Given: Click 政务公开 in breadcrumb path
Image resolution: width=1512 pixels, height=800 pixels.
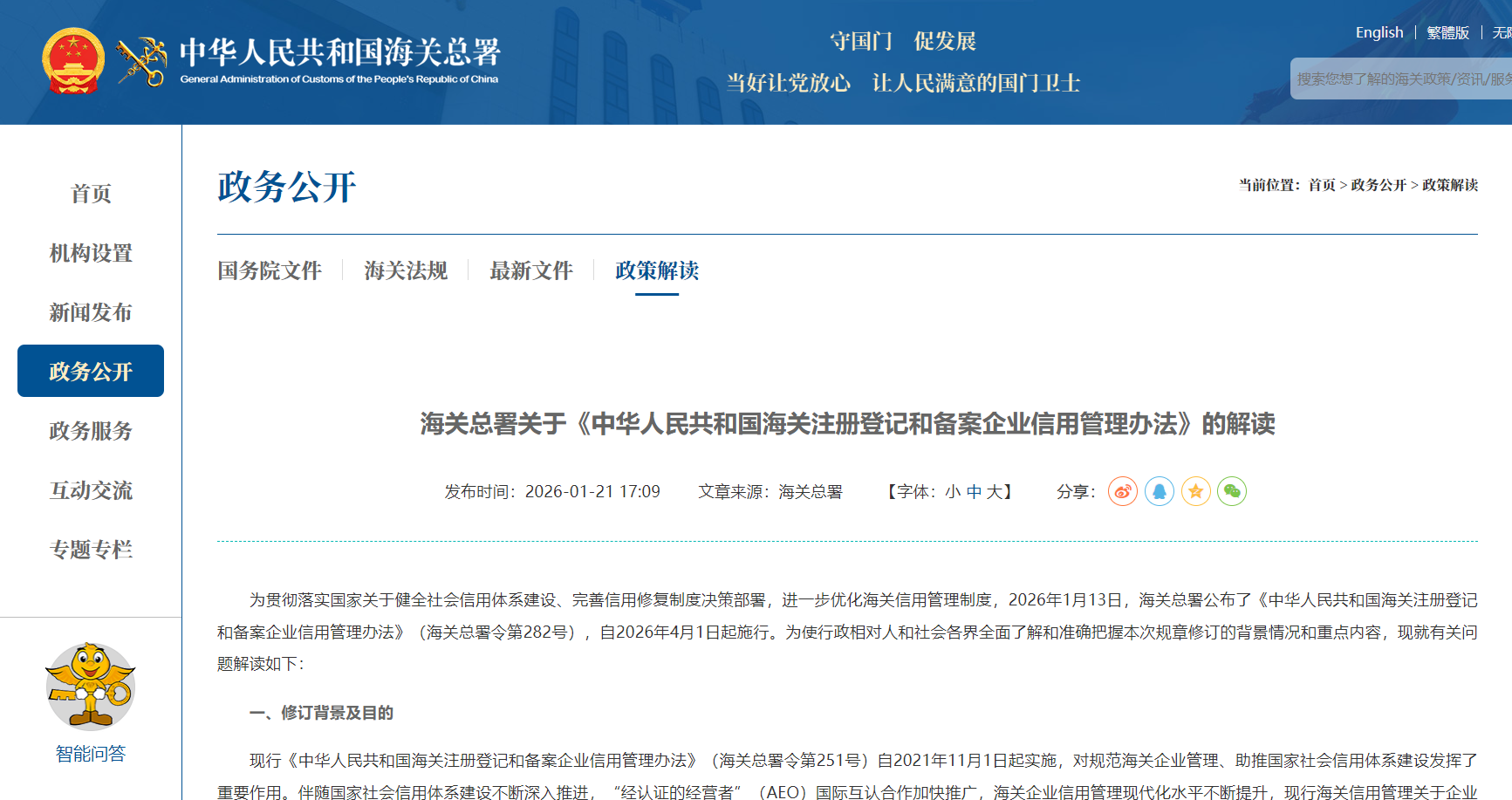Looking at the screenshot, I should click(1379, 185).
